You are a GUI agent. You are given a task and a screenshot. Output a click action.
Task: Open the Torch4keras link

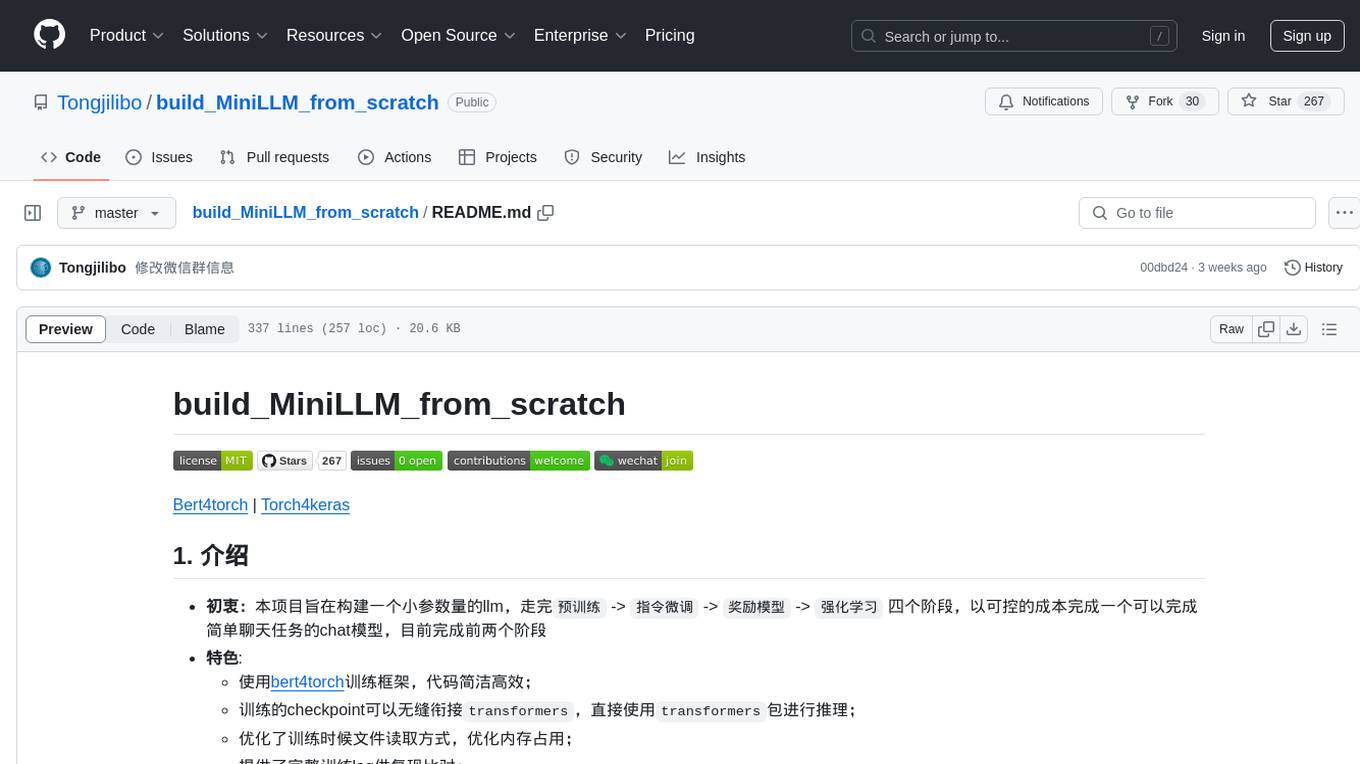pyautogui.click(x=305, y=505)
